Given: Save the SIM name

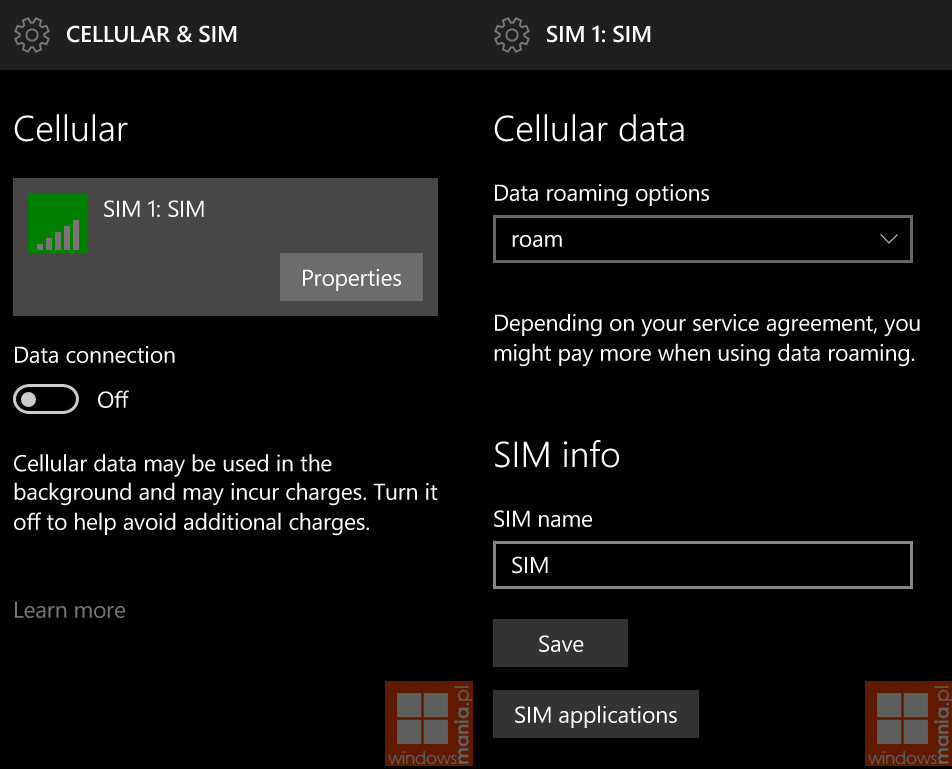Looking at the screenshot, I should coord(560,643).
